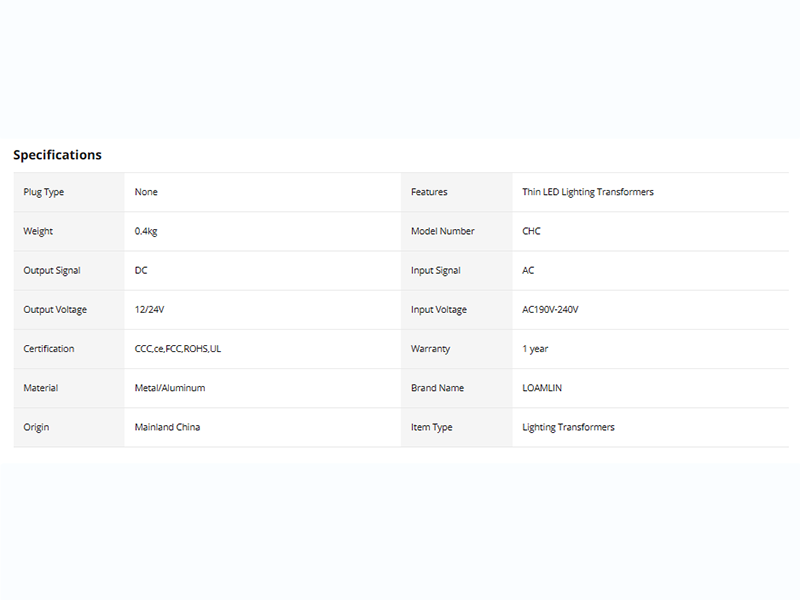Select the Item Type label
Screen dimensions: 800x600
tap(432, 428)
